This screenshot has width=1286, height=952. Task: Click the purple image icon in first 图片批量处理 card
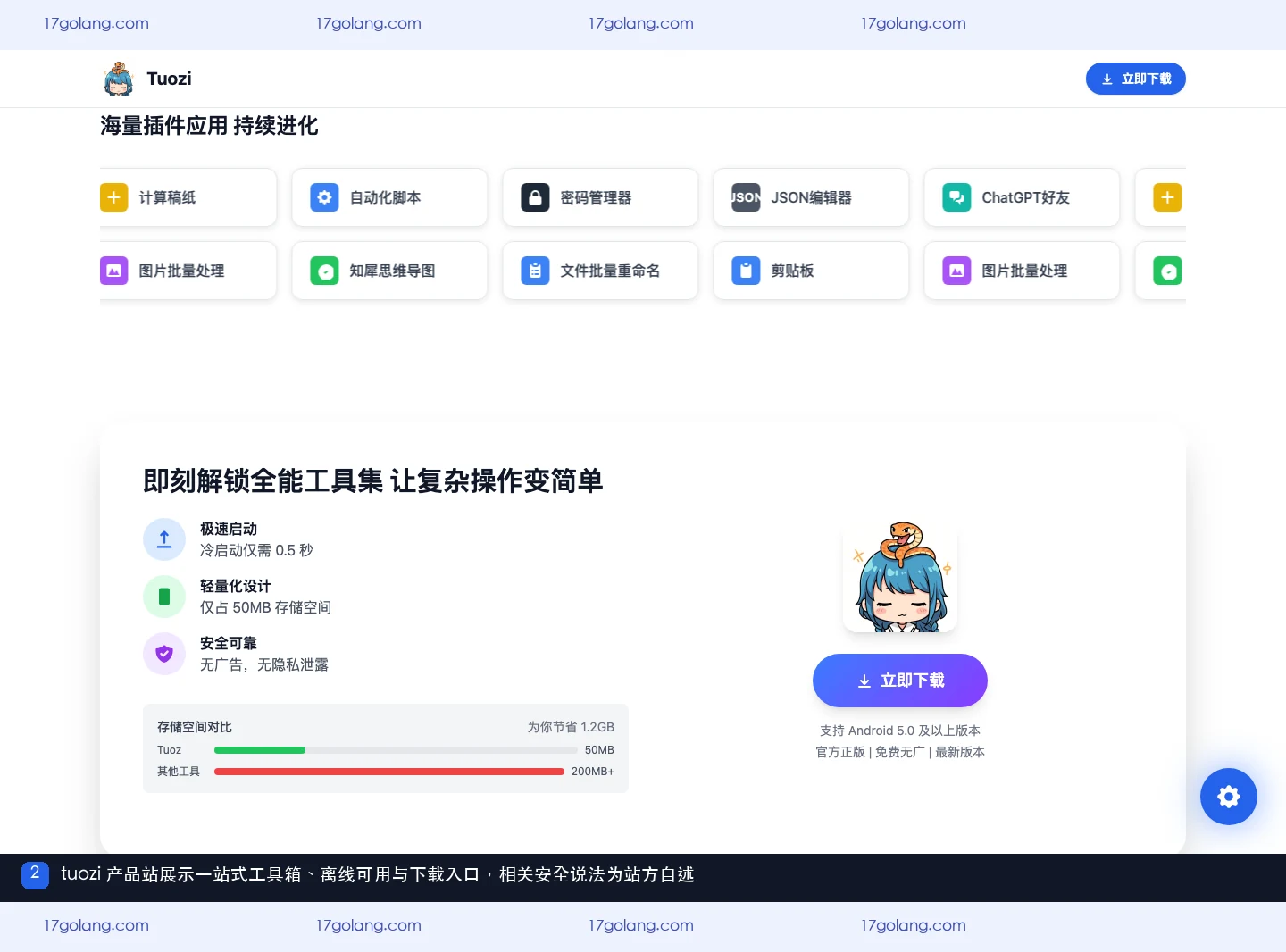pyautogui.click(x=113, y=271)
